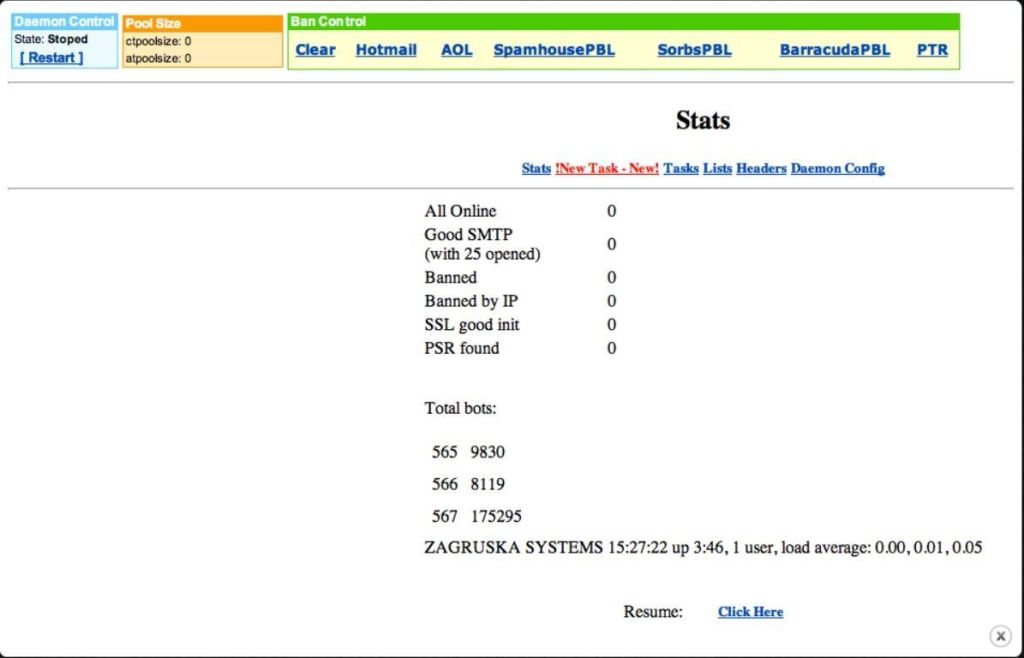Open the SorbsPBL link
This screenshot has height=658, width=1024.
pos(694,50)
